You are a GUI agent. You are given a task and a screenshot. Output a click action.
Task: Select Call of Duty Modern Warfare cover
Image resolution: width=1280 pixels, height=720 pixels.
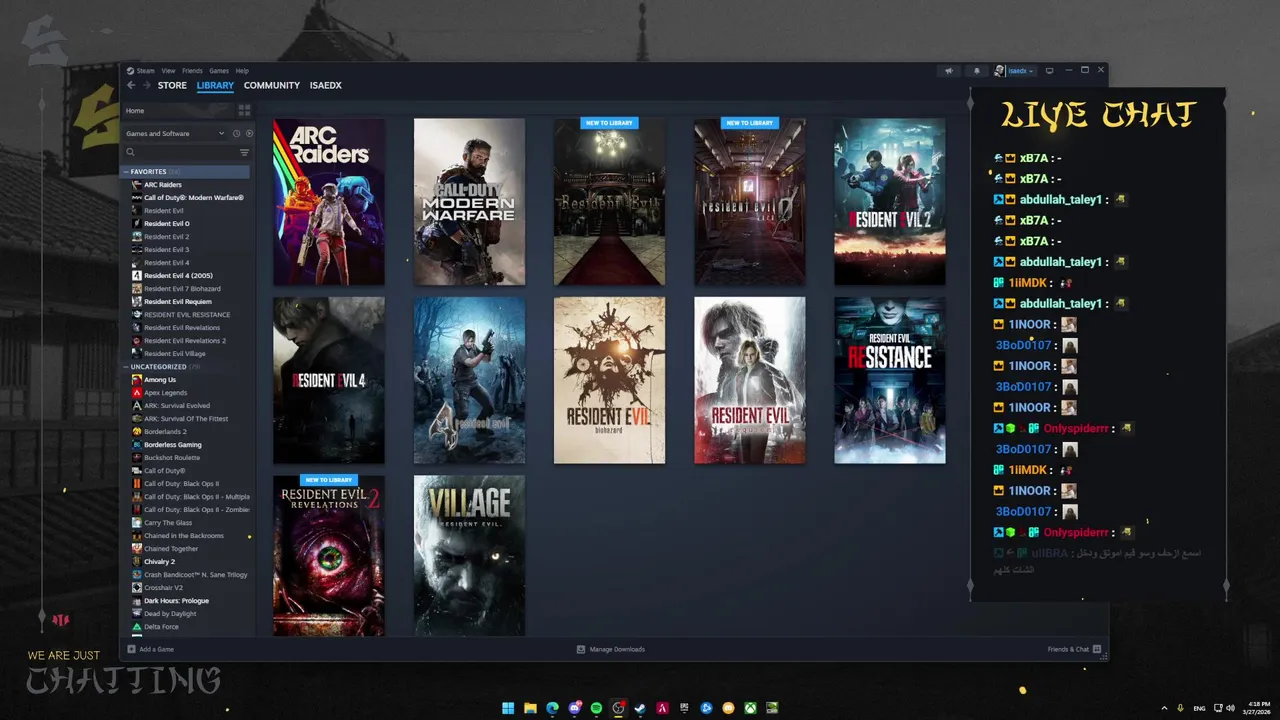469,202
